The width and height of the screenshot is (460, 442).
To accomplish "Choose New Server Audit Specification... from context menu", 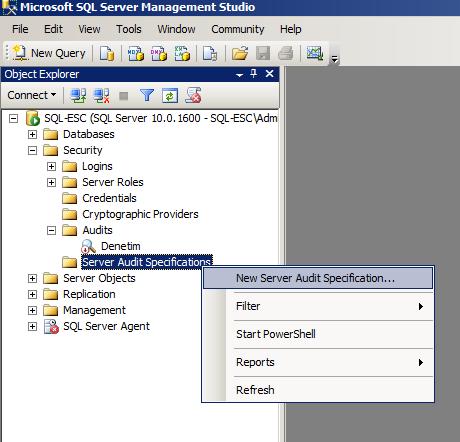I will pyautogui.click(x=318, y=278).
